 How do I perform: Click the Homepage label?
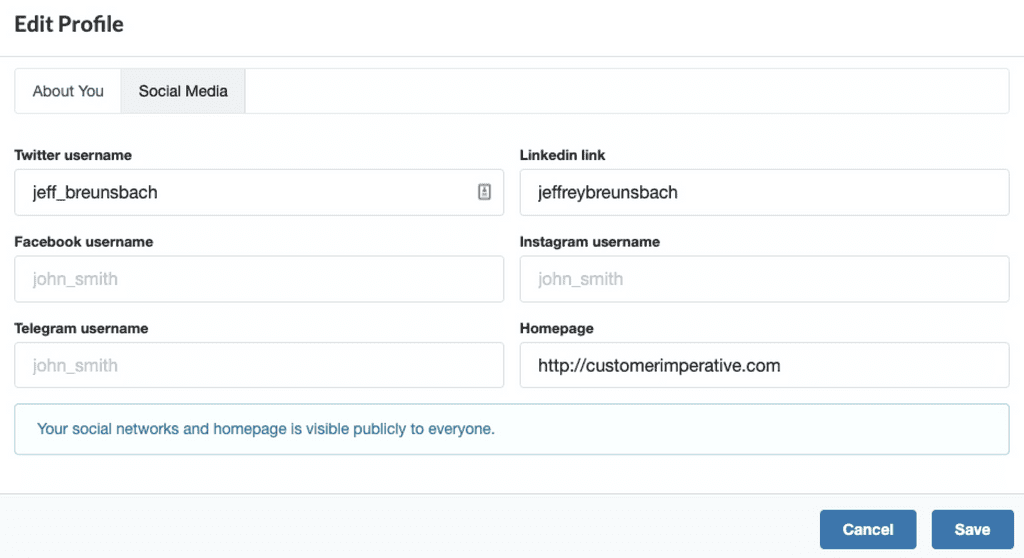(x=556, y=328)
